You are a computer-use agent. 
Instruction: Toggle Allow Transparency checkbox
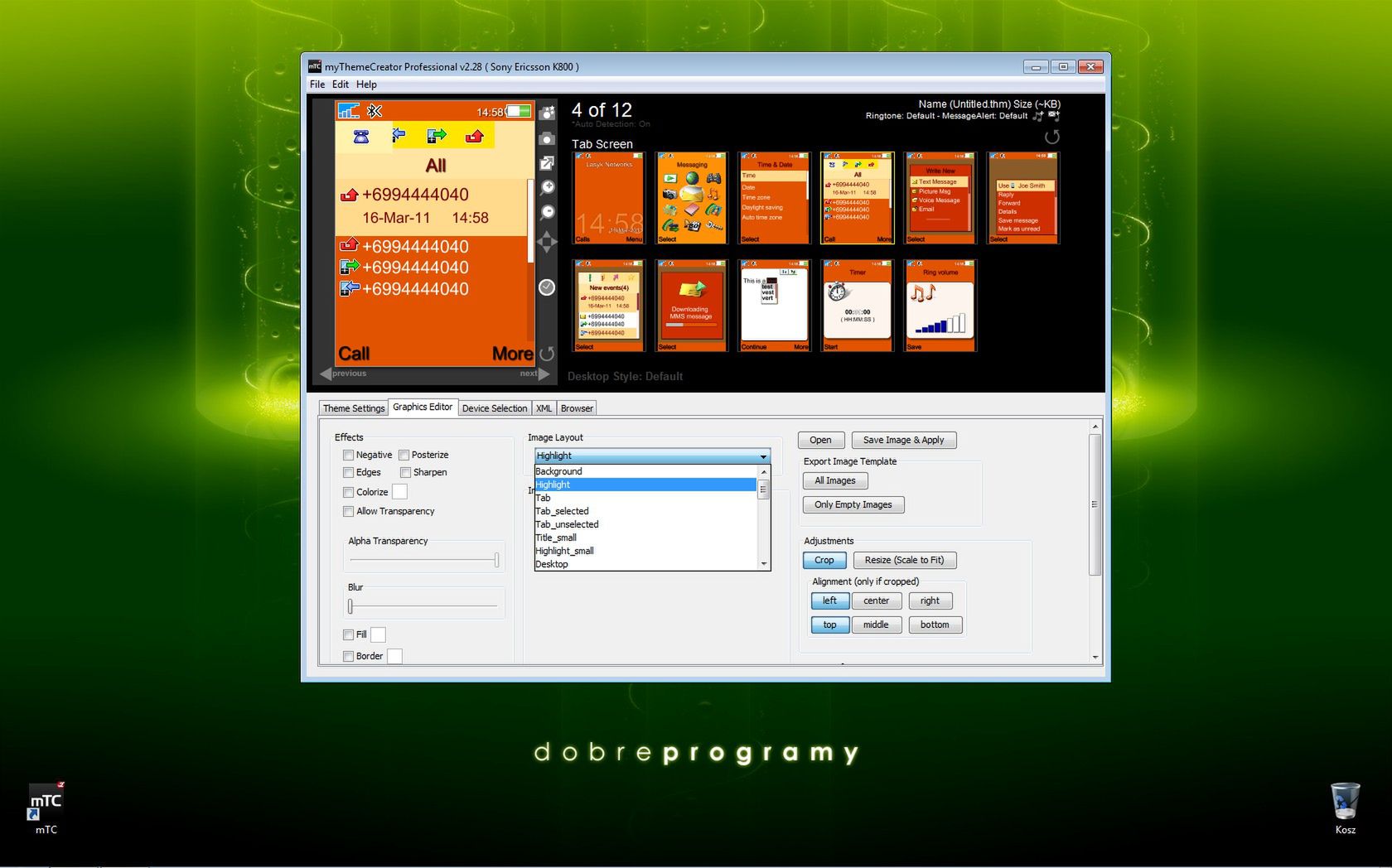coord(349,511)
